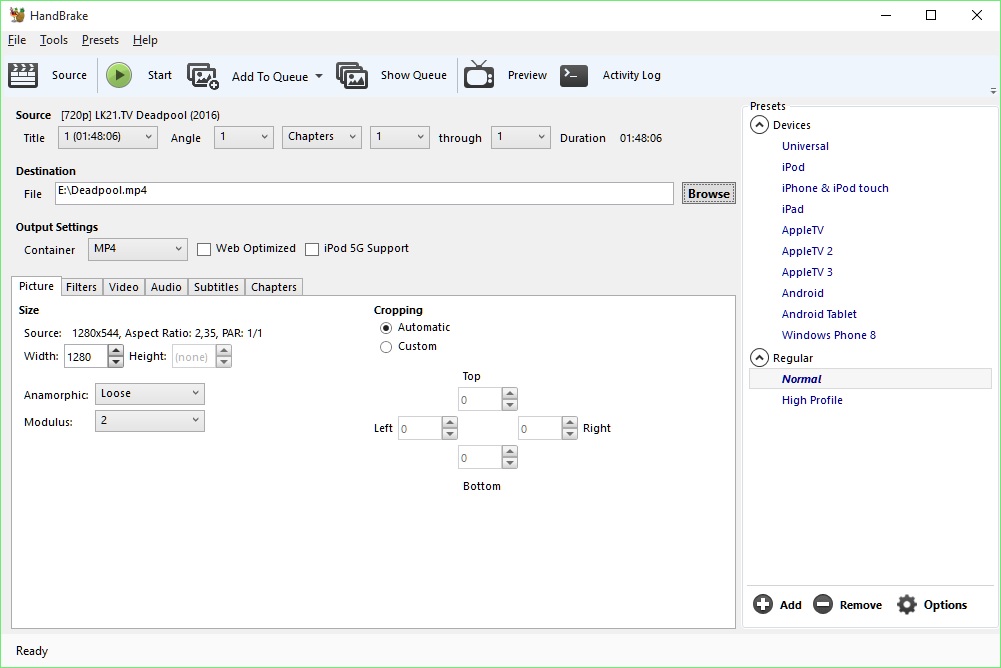Screen dimensions: 1001x668
Task: Select the Picture tab
Action: pyautogui.click(x=36, y=286)
